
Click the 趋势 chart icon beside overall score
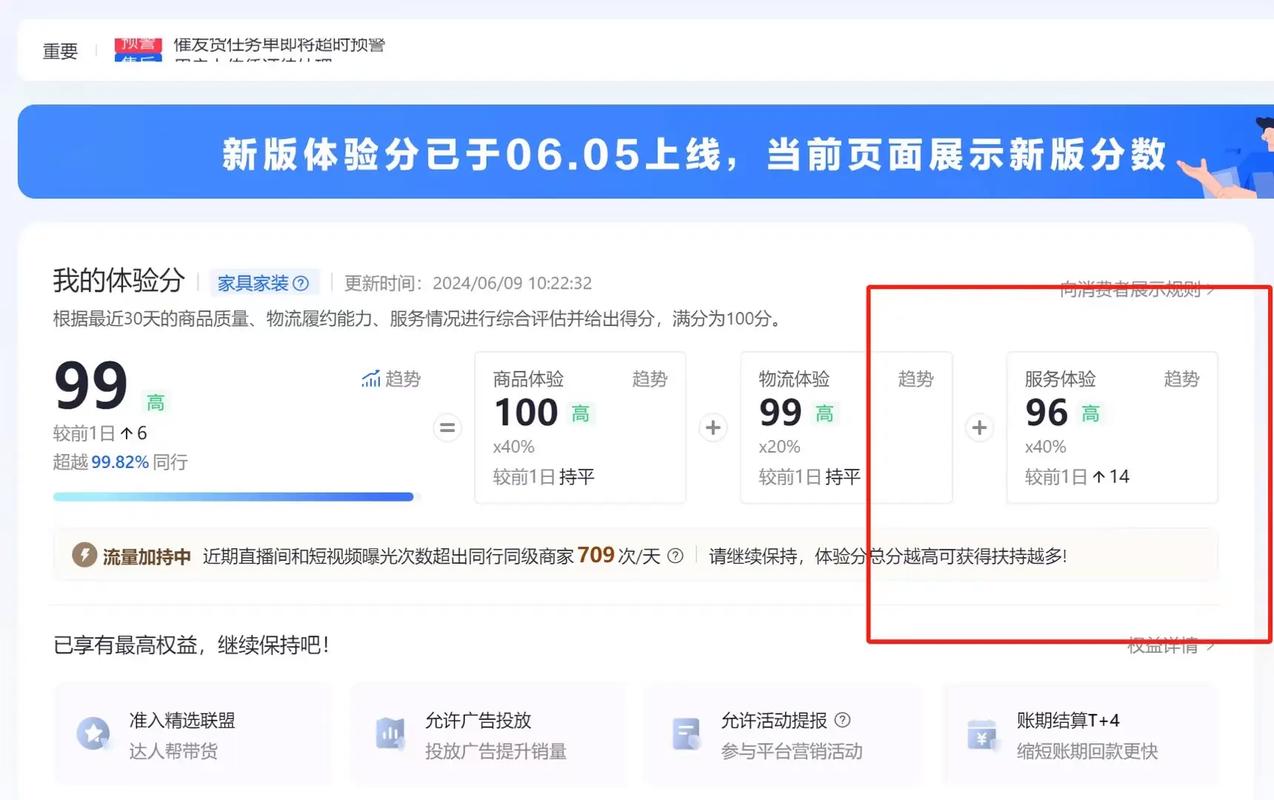pos(371,379)
